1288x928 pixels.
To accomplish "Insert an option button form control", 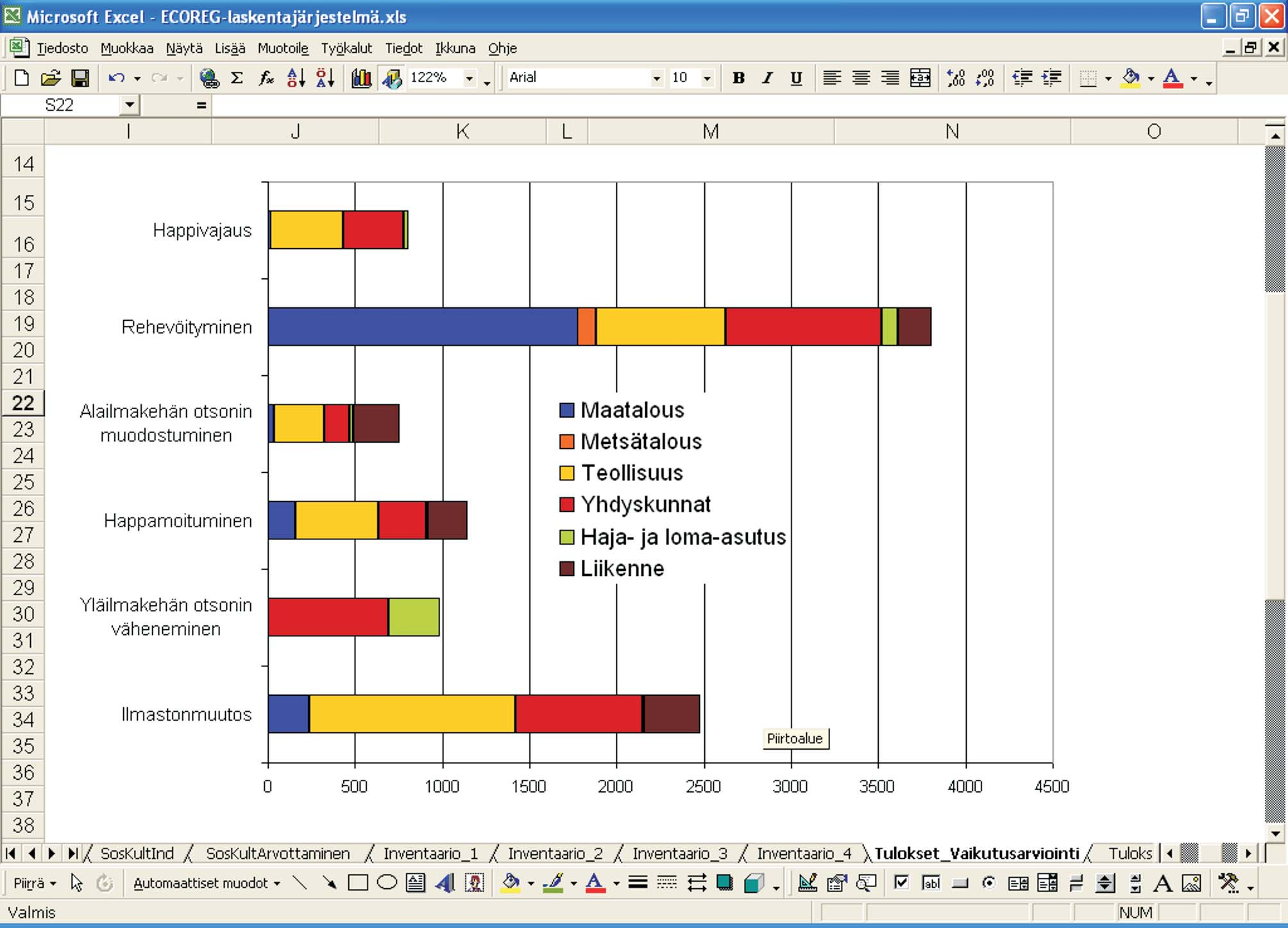I will 988,883.
